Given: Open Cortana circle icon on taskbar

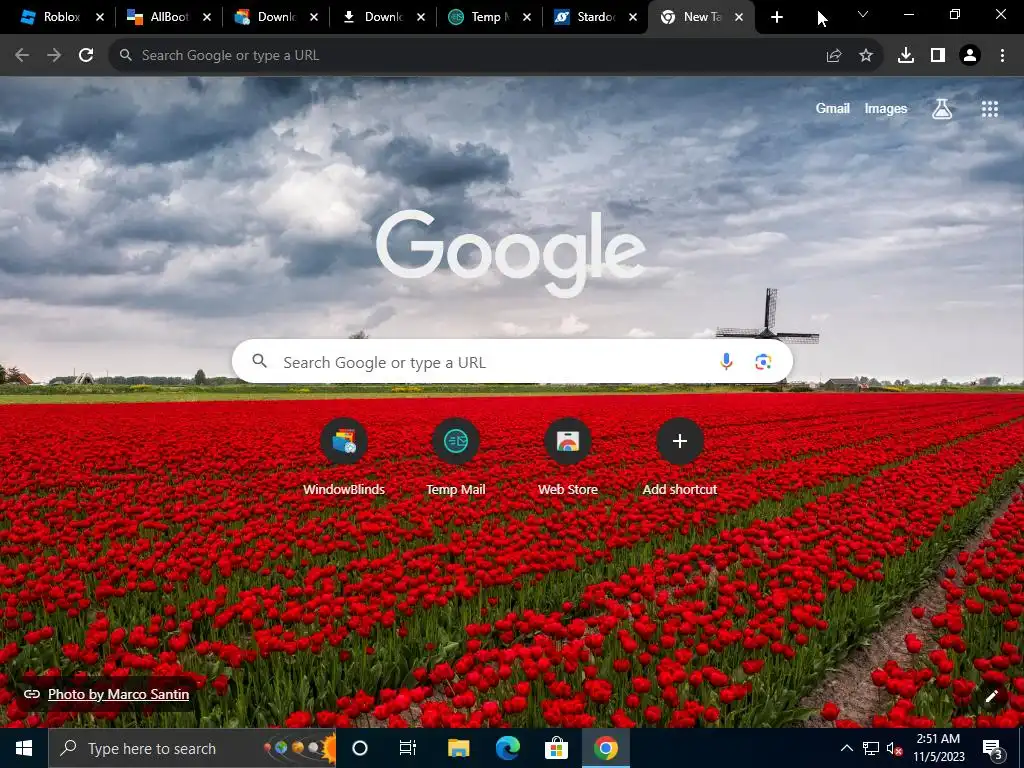Looking at the screenshot, I should coord(360,748).
